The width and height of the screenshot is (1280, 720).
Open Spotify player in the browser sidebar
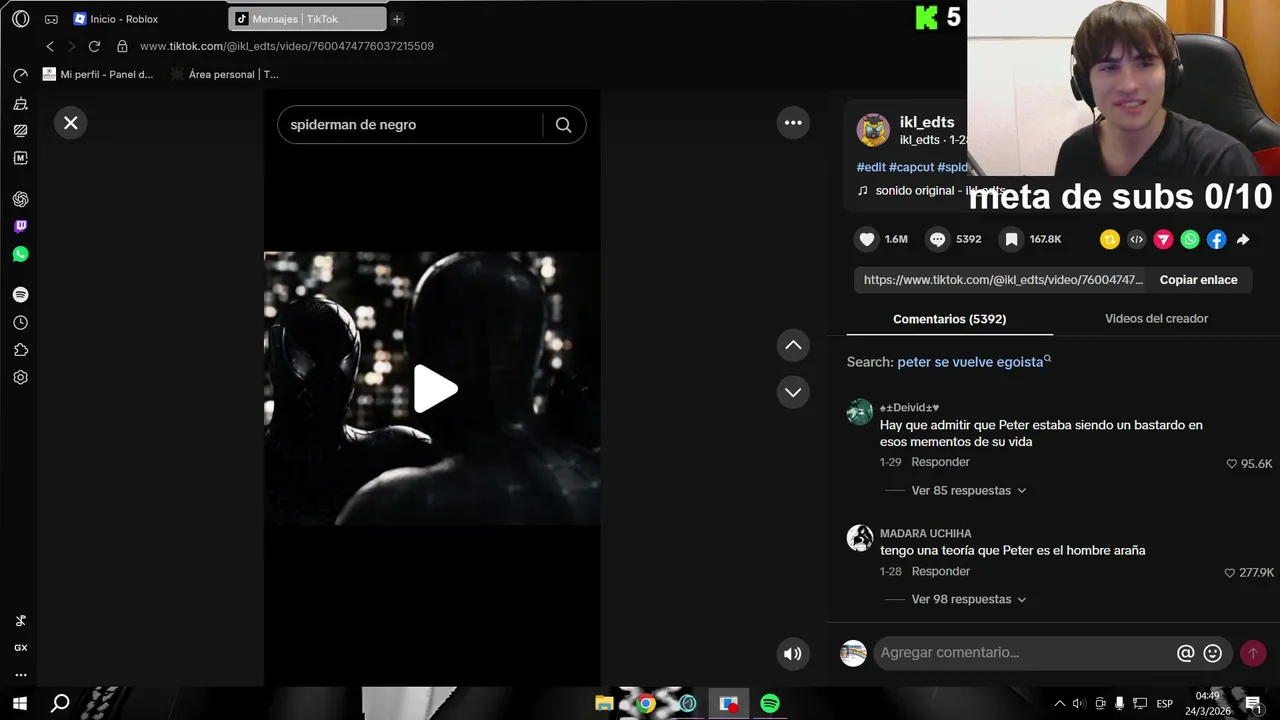tap(20, 295)
